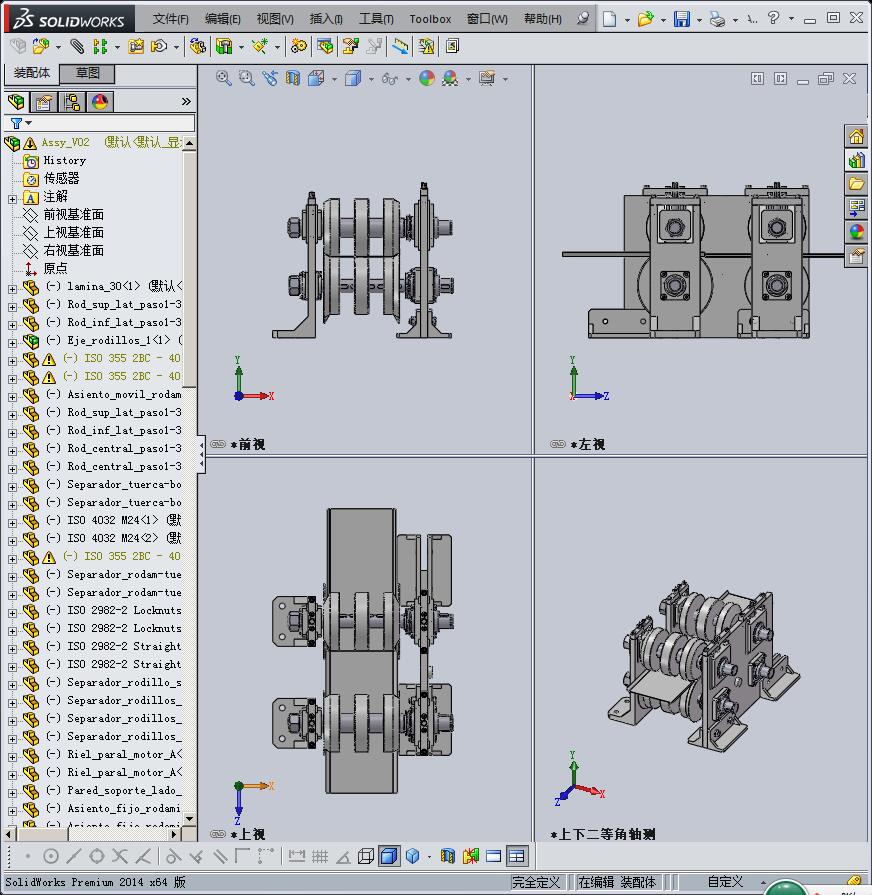Toggle the four-view viewport layout button
This screenshot has height=895, width=872.
[516, 856]
